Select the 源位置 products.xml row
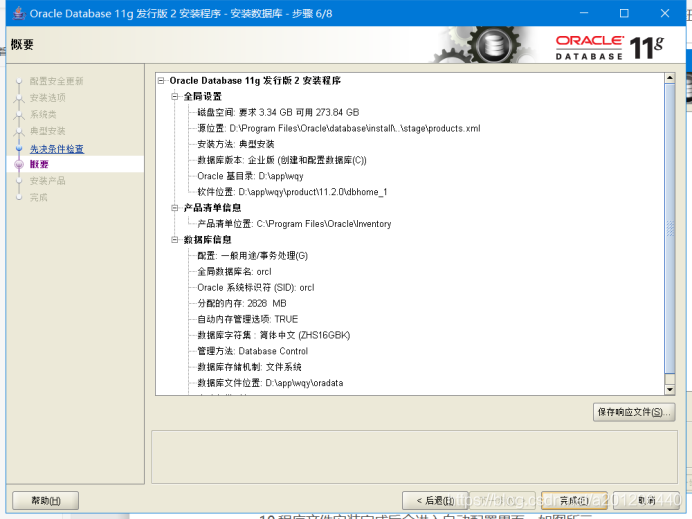Screen dimensions: 692x519 pos(338,128)
